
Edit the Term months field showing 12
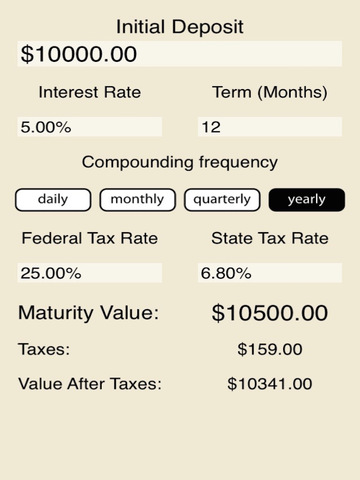click(270, 127)
